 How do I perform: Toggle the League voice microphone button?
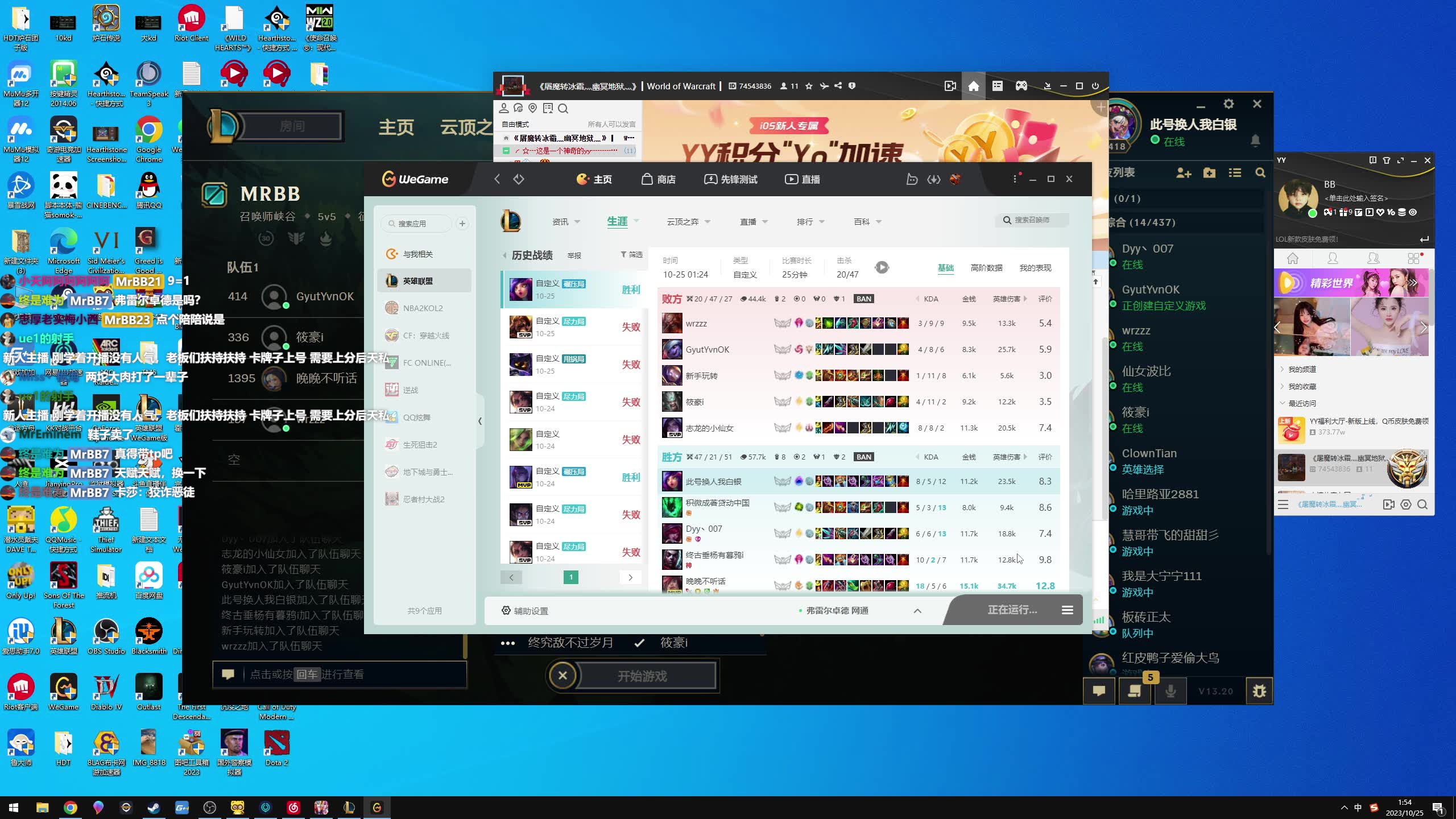pyautogui.click(x=1170, y=691)
